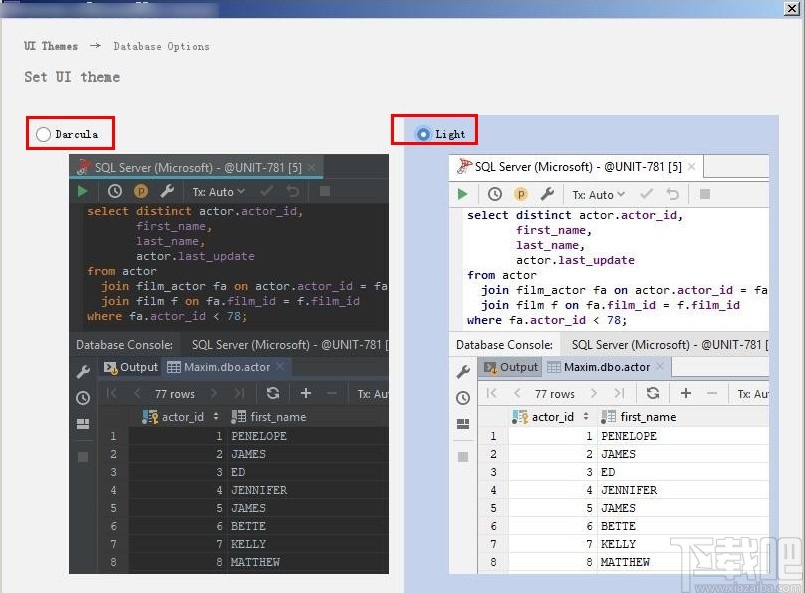Sort by actor_id column in Darcula results
The height and width of the screenshot is (593, 805).
[216, 416]
